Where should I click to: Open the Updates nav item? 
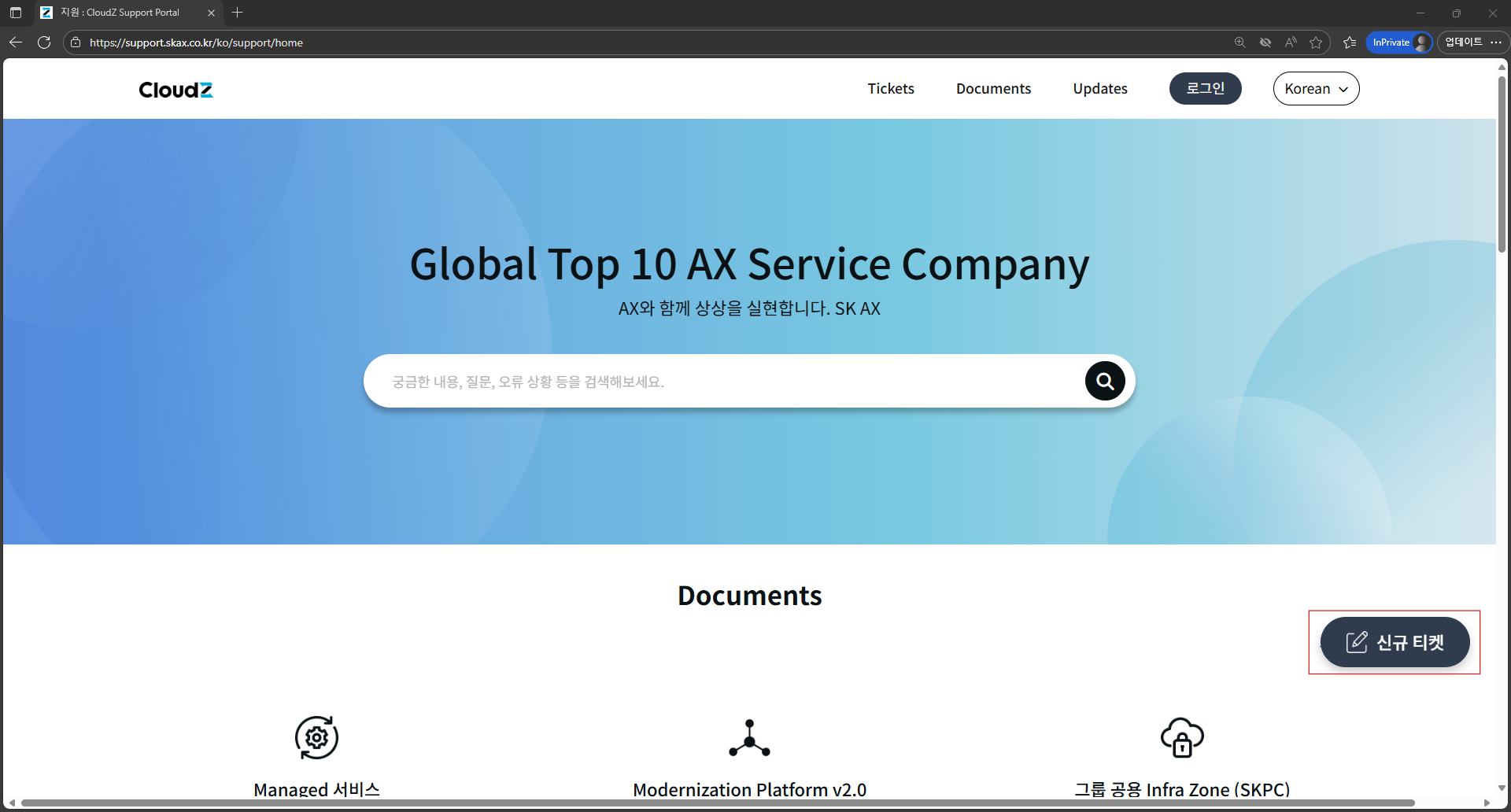(1100, 89)
